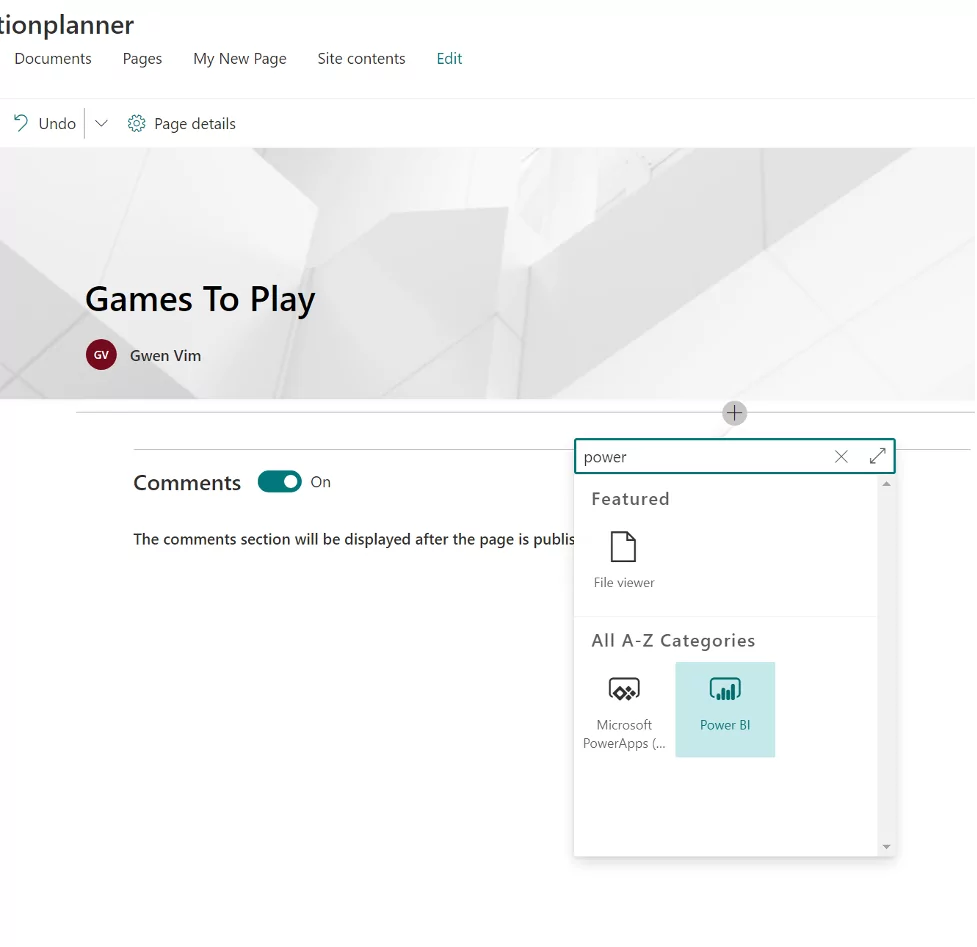Screen dimensions: 977x947
Task: Click the picker scrollbar up arrow
Action: 887,484
